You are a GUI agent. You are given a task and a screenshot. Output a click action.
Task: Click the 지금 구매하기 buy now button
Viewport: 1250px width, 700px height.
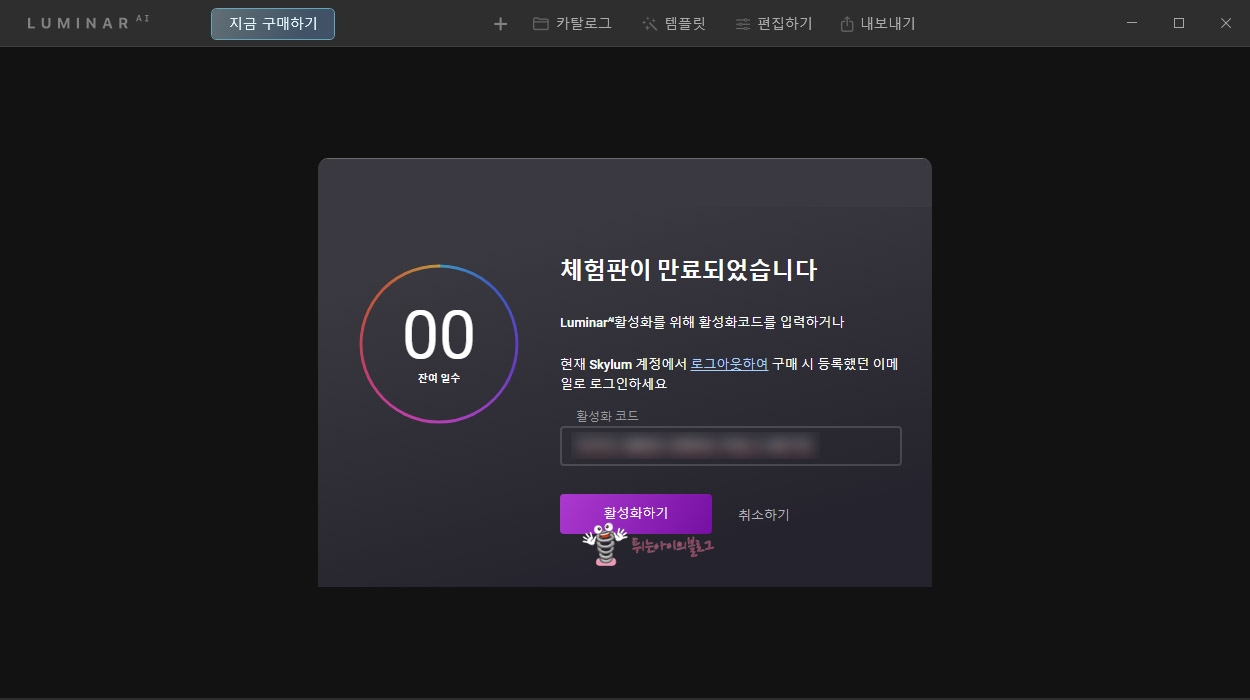272,23
